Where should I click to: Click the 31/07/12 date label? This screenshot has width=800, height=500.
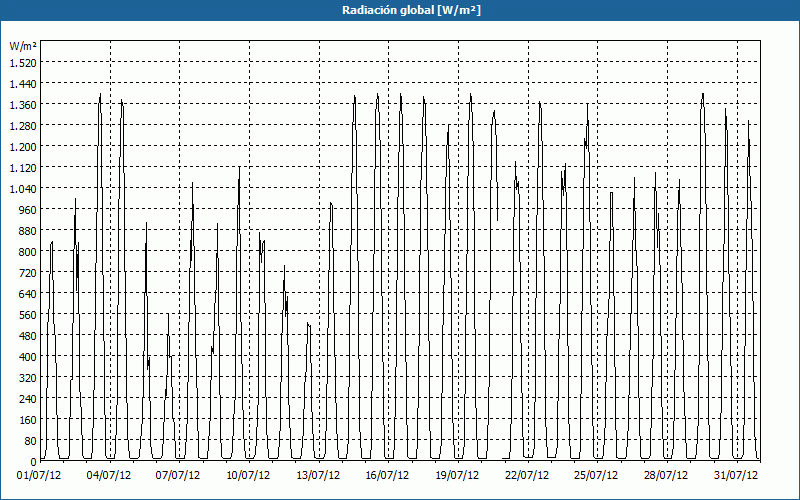click(736, 476)
